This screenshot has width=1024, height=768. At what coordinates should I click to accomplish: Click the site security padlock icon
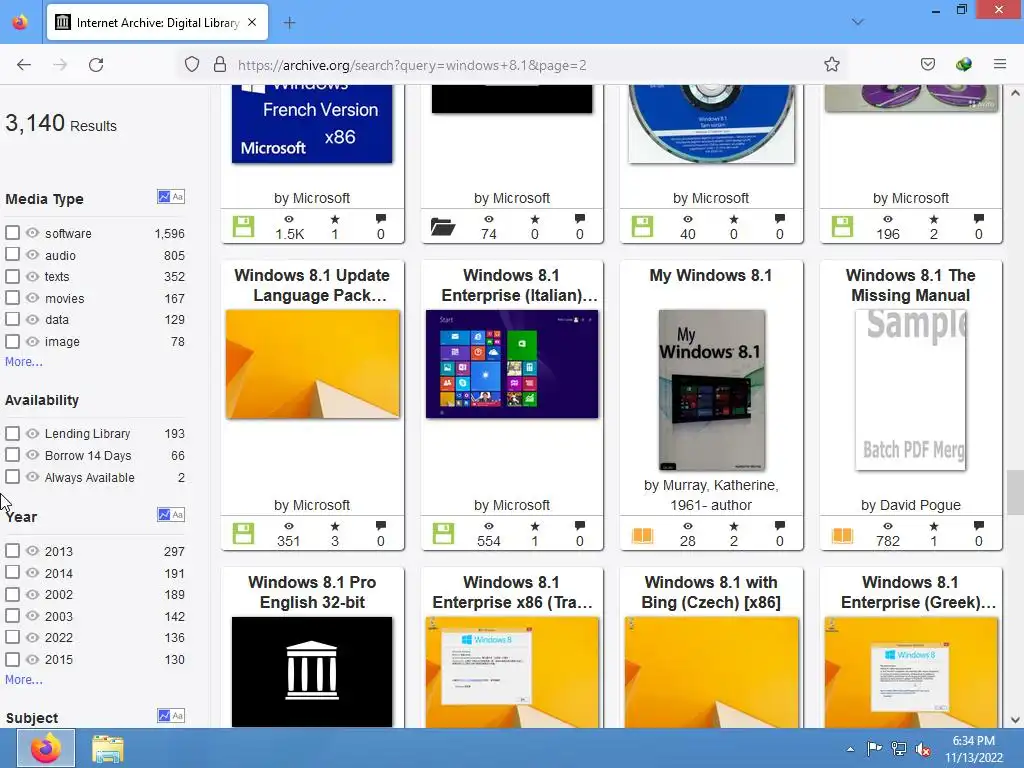point(220,65)
